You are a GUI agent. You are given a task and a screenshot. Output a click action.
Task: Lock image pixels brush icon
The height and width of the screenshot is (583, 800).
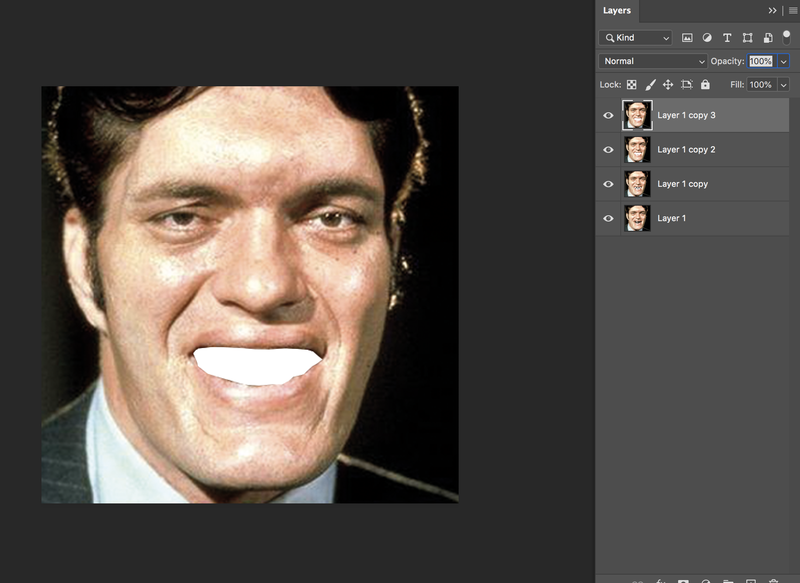650,85
